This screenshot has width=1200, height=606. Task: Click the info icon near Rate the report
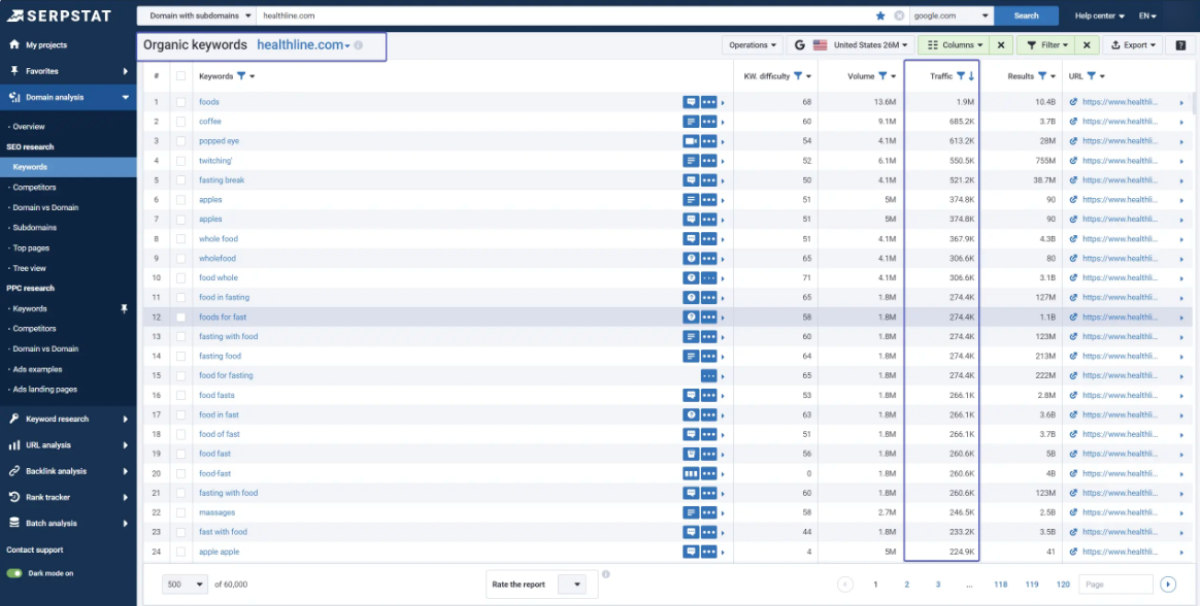pos(606,574)
